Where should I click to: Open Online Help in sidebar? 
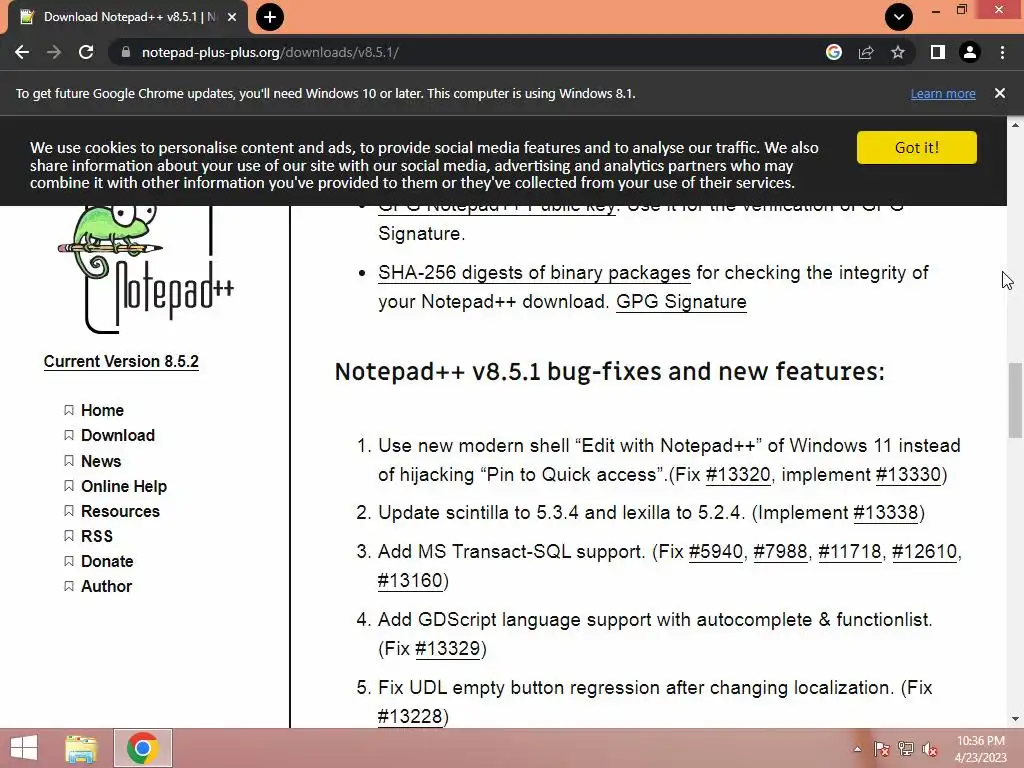tap(123, 486)
